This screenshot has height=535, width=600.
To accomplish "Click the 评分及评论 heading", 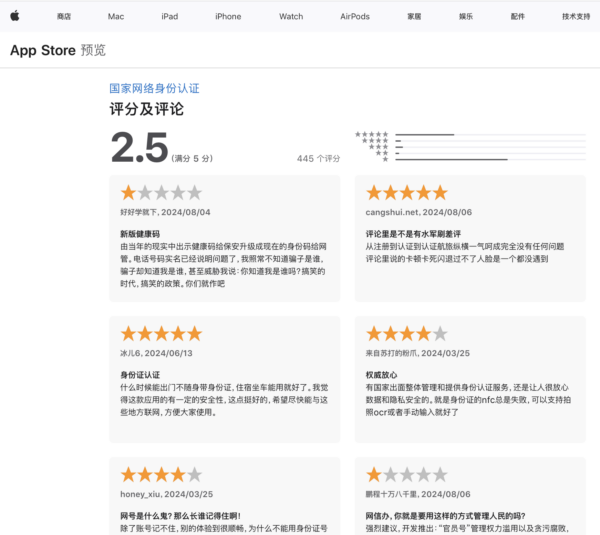I will (x=147, y=109).
